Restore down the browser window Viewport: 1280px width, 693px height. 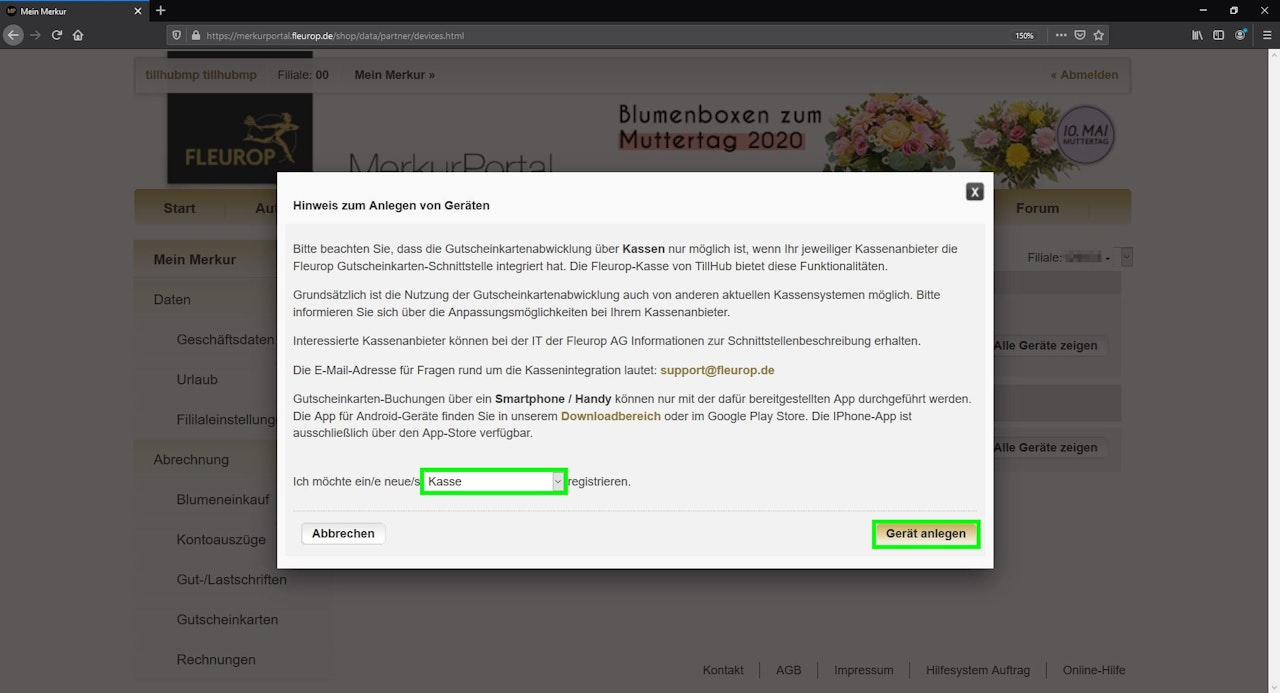click(1234, 10)
